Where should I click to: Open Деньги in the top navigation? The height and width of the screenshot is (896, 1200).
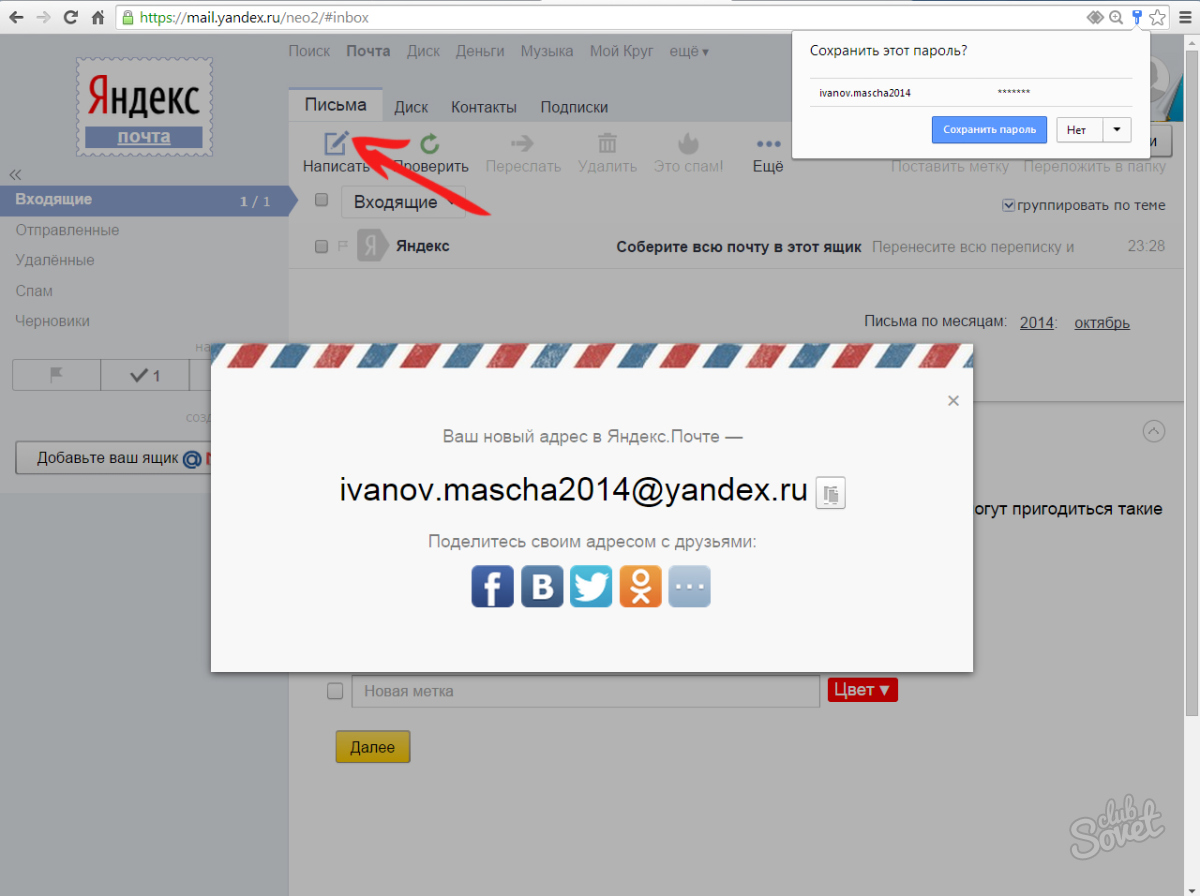pos(480,51)
